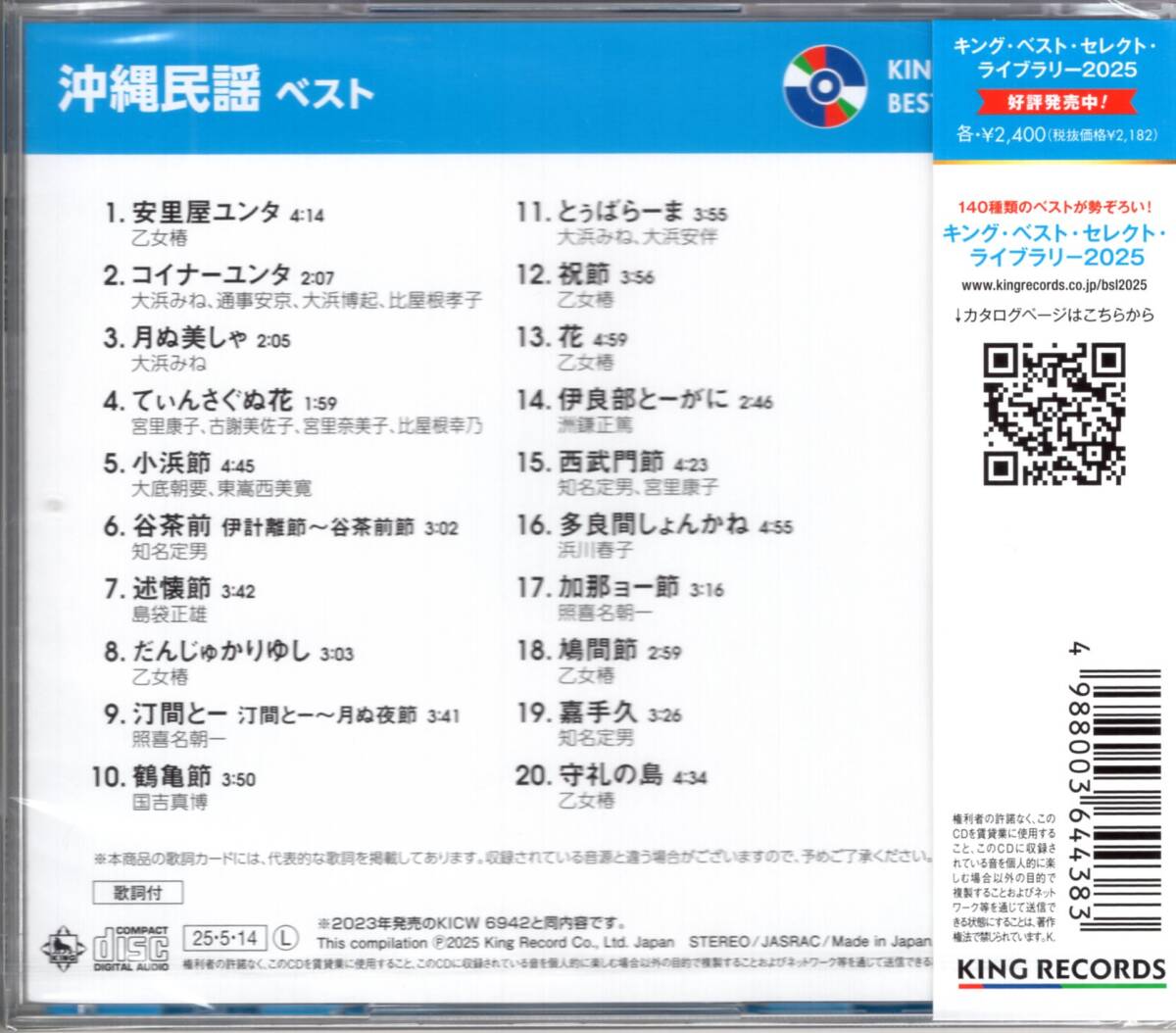Select track 14 伊良部とーがに
Screen dimensions: 1176x1033
(x=645, y=400)
